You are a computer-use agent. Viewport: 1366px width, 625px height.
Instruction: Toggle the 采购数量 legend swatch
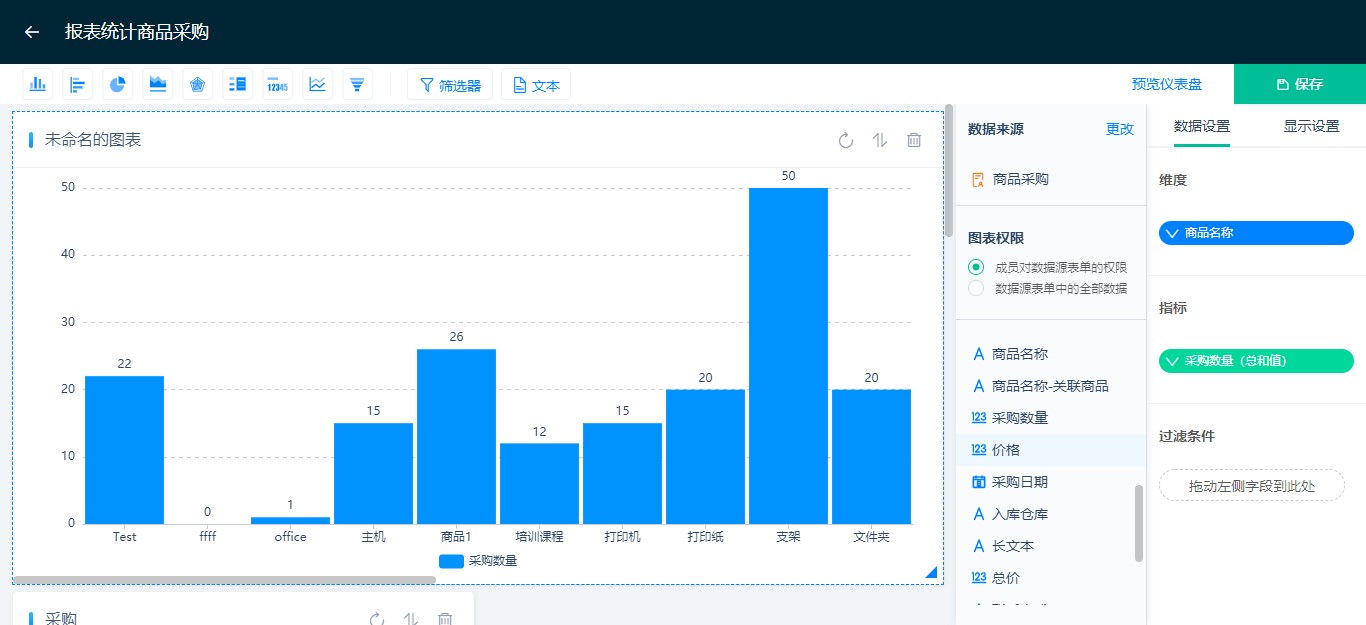pos(451,561)
